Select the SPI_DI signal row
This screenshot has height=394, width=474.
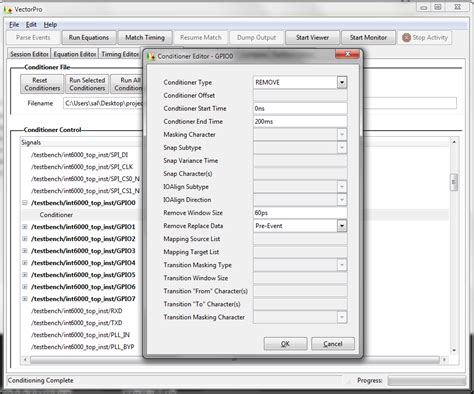click(79, 155)
